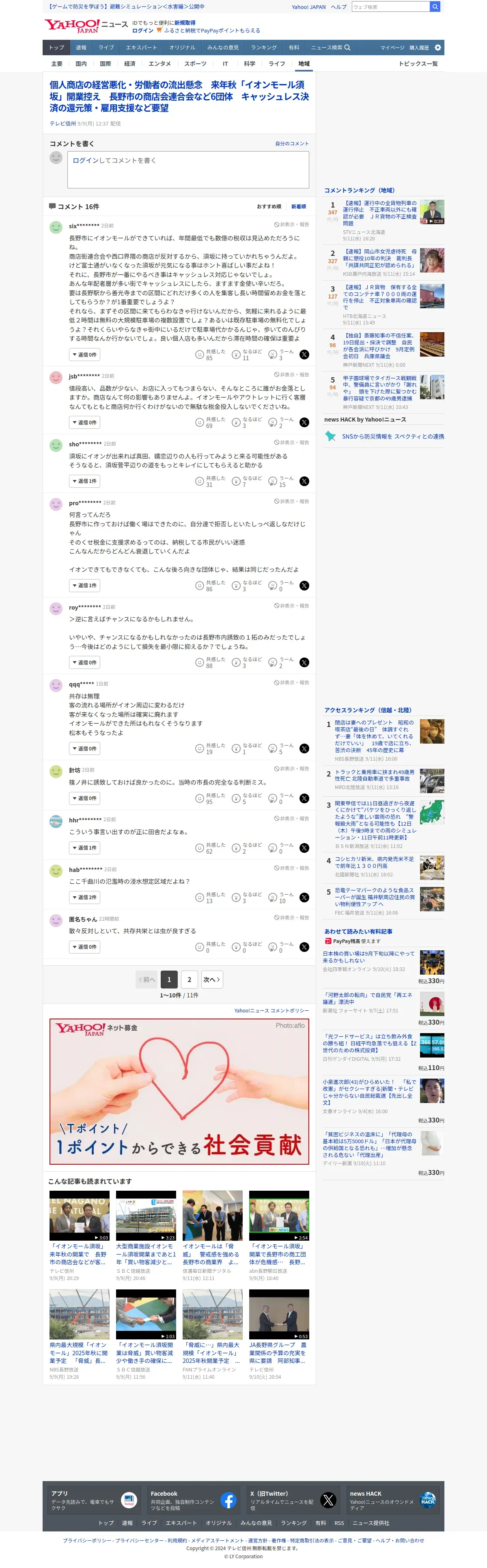
Task: Click the header search input field
Action: pyautogui.click(x=390, y=6)
